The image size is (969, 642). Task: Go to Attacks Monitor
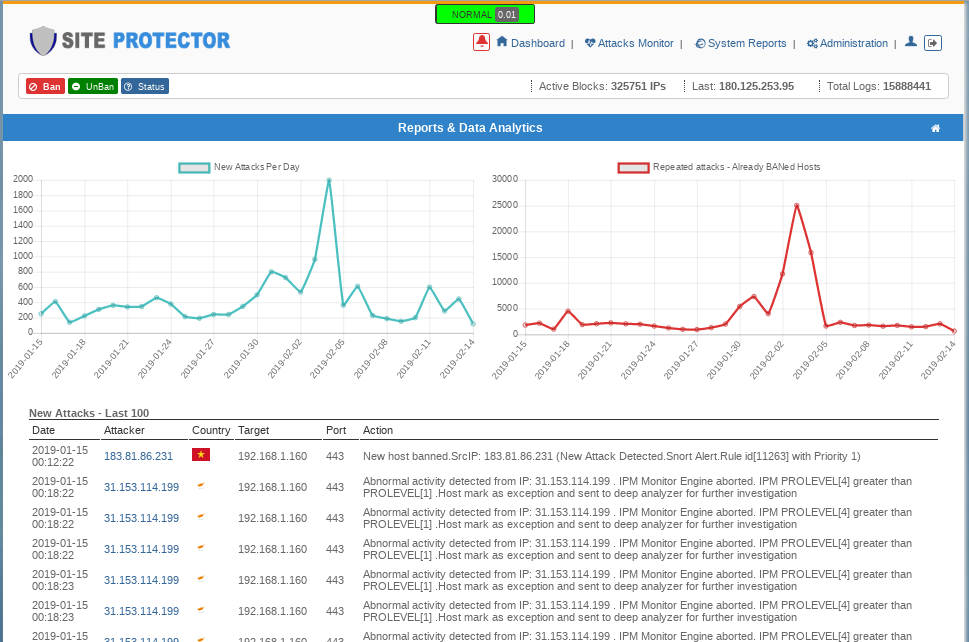tap(629, 43)
